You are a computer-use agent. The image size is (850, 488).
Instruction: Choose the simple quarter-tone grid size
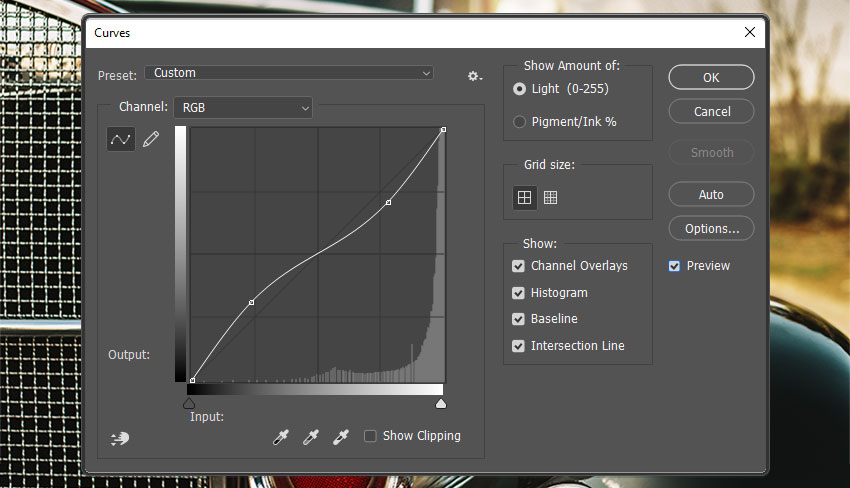point(524,197)
